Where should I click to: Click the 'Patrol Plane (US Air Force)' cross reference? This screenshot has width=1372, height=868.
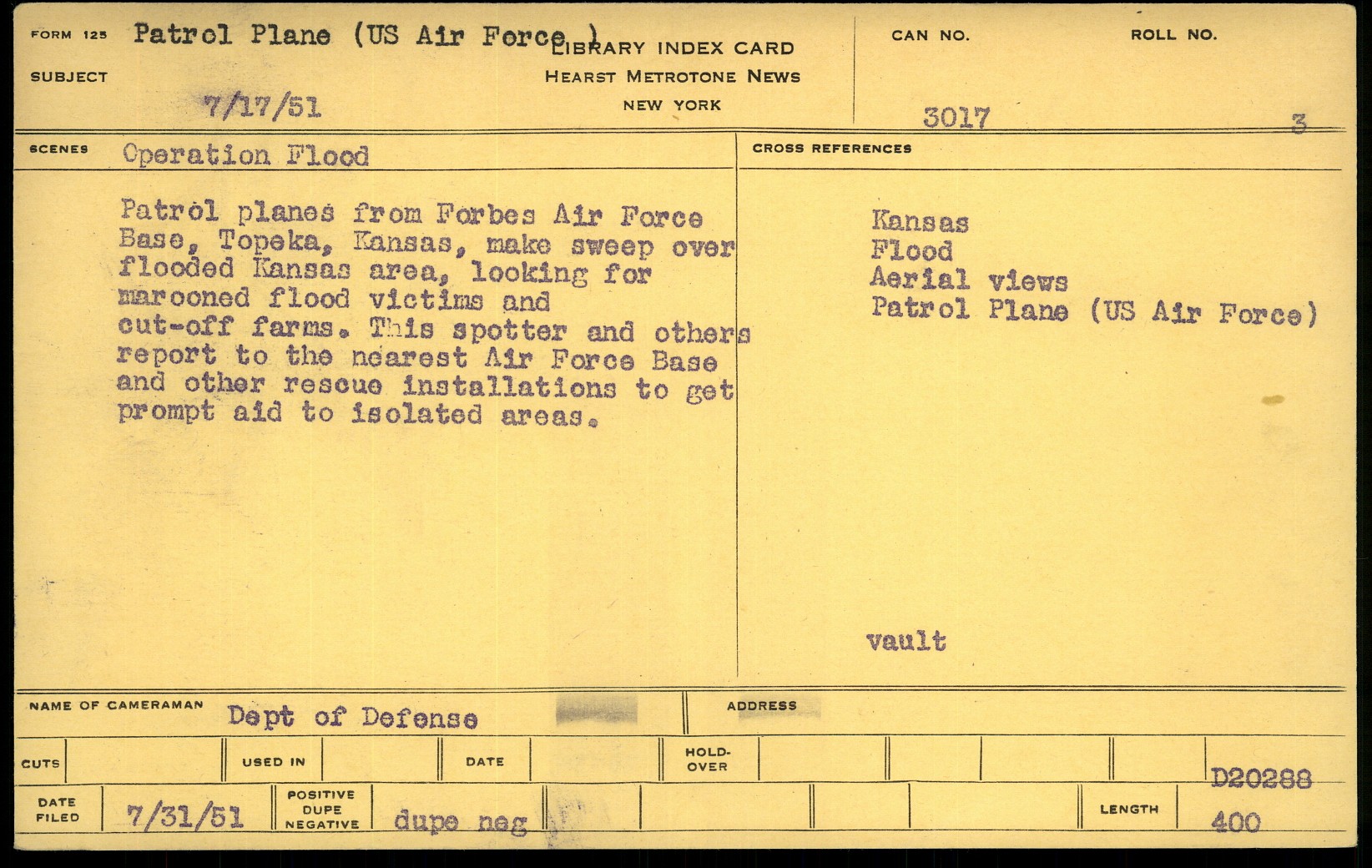point(1093,311)
